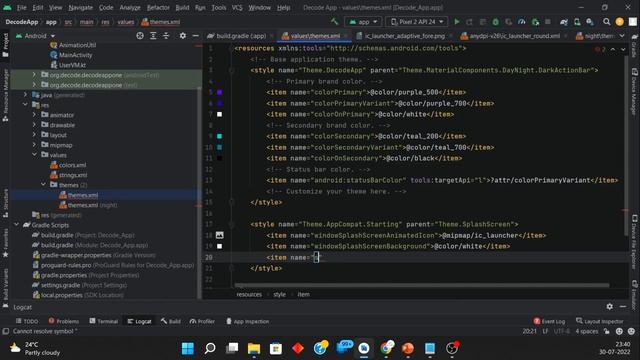Open Chrome from the taskbar
Screen dimensions: 640x360
386,348
